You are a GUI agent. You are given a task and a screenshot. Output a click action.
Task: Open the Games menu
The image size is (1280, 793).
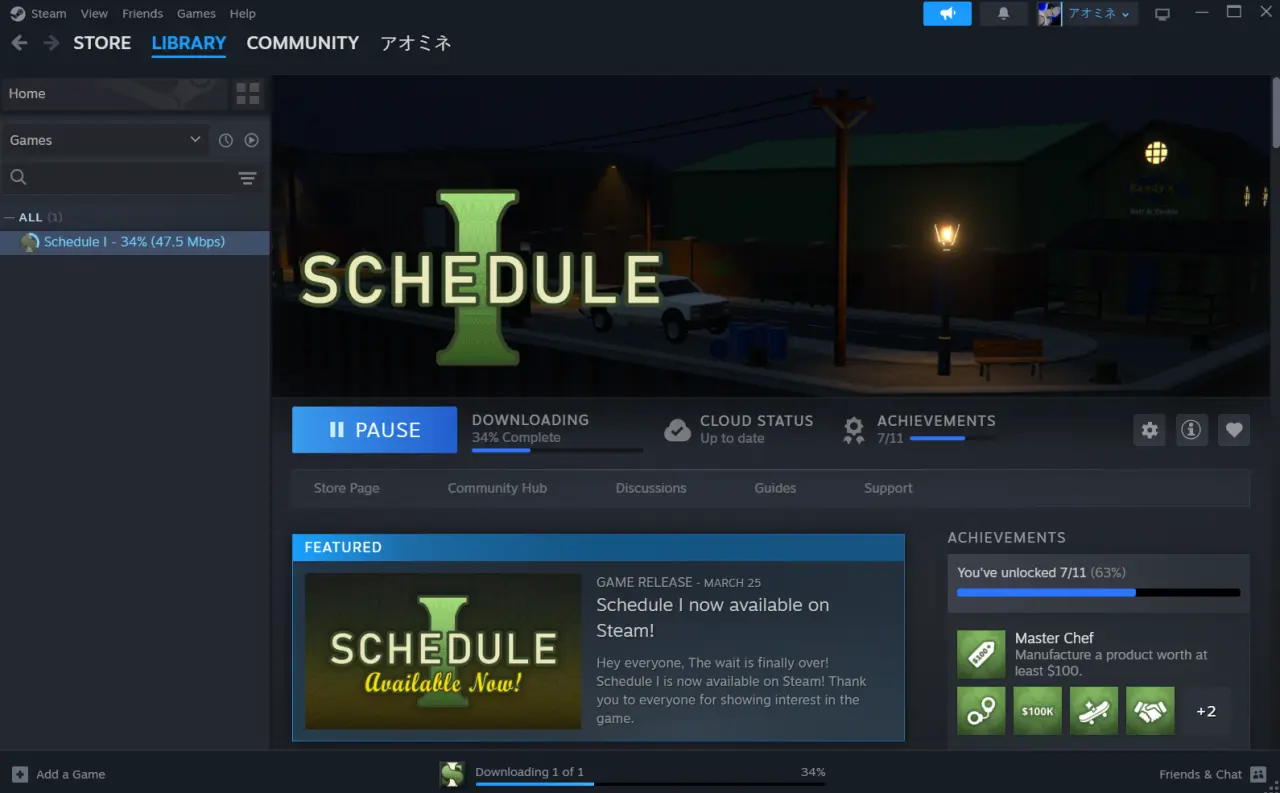(196, 14)
